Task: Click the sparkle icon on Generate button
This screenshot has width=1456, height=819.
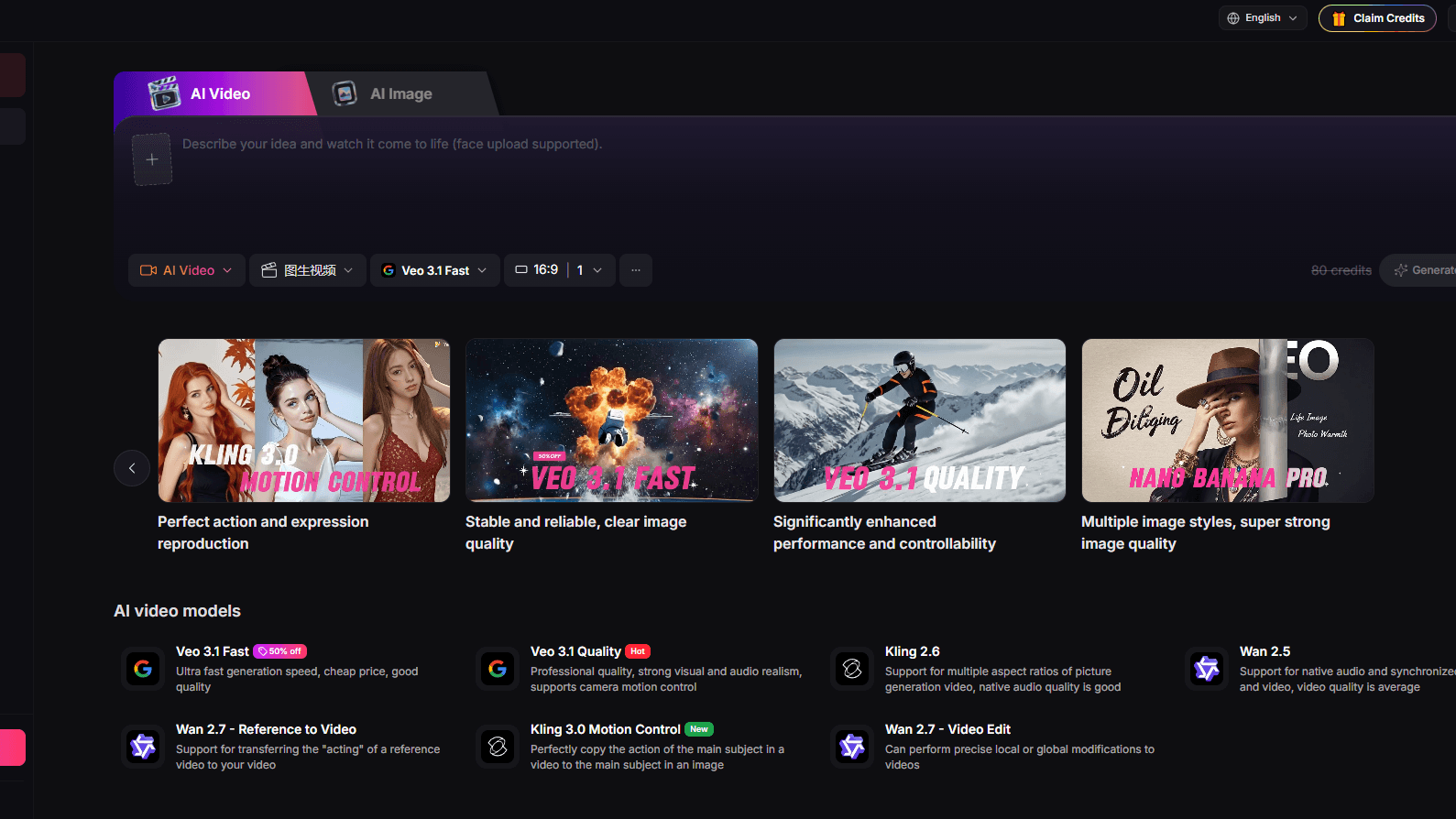Action: (1400, 270)
